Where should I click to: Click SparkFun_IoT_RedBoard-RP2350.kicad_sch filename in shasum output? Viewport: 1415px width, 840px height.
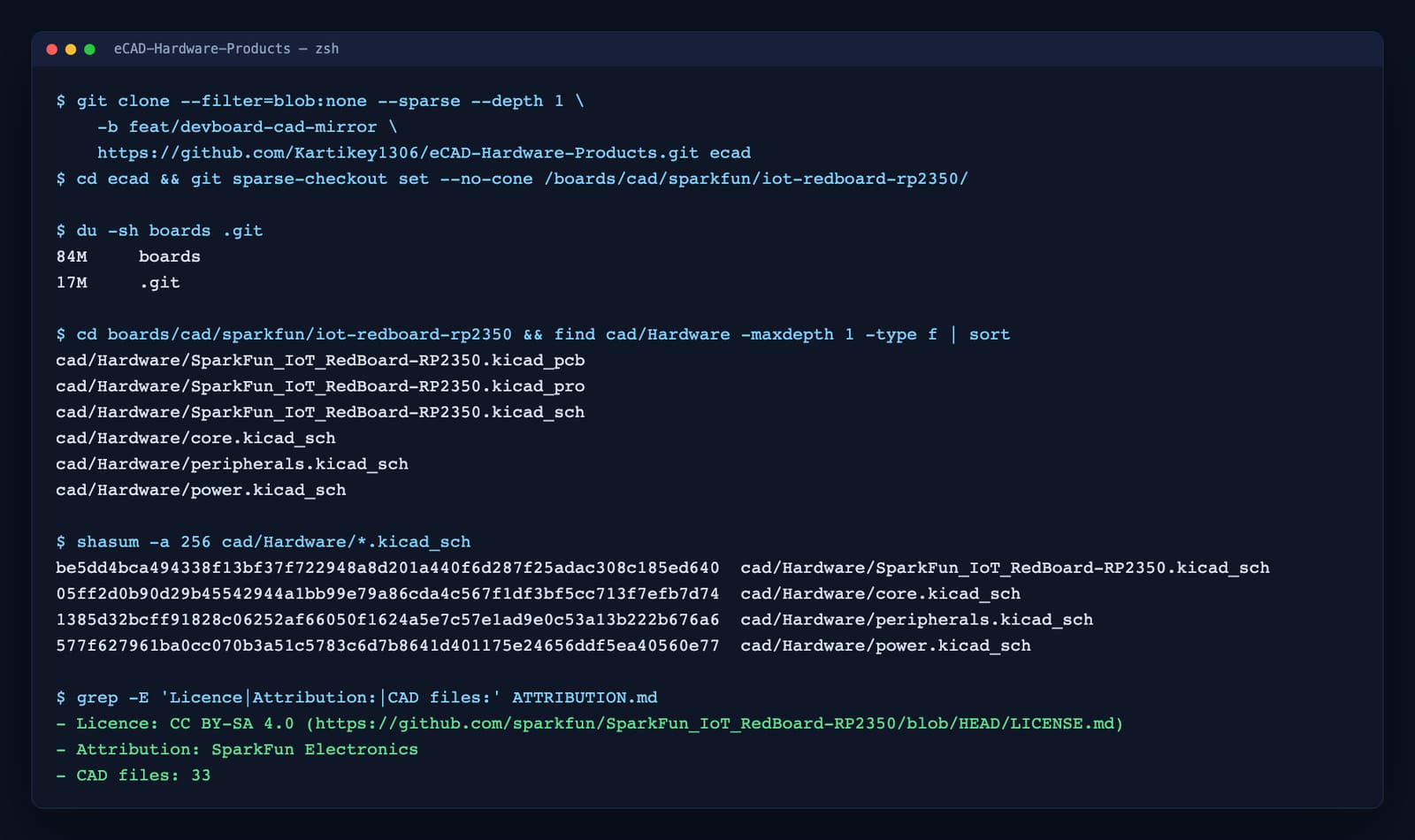(1005, 568)
